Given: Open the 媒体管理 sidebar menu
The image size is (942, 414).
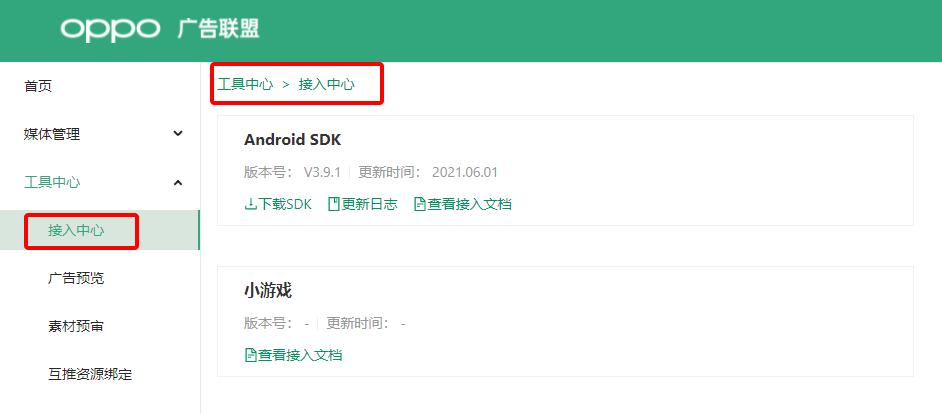Looking at the screenshot, I should click(x=52, y=134).
